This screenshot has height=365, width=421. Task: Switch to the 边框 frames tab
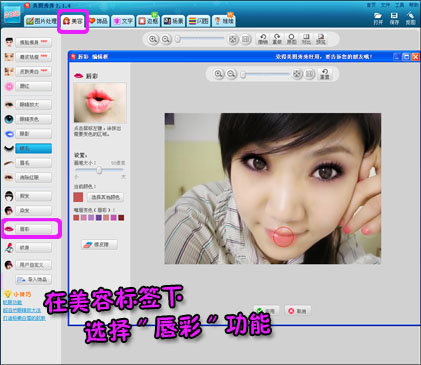(x=148, y=21)
